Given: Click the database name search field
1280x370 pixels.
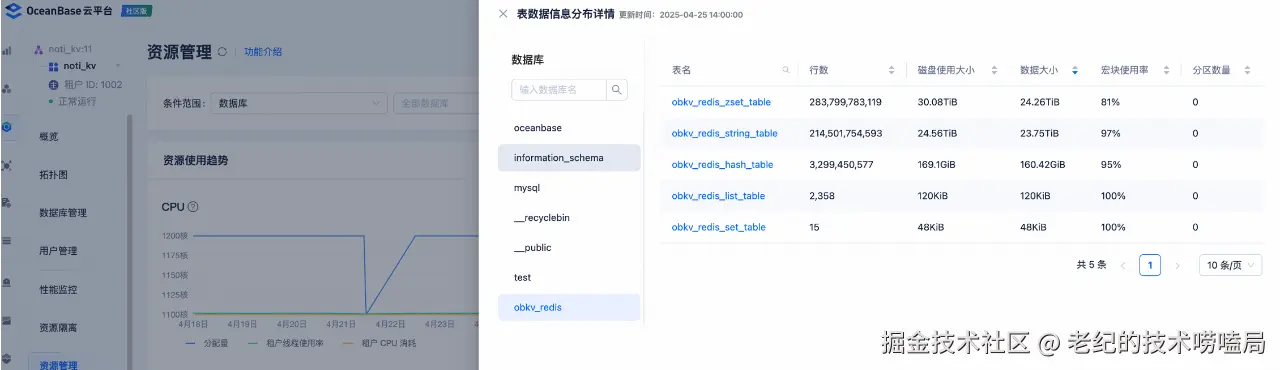Looking at the screenshot, I should (x=559, y=90).
